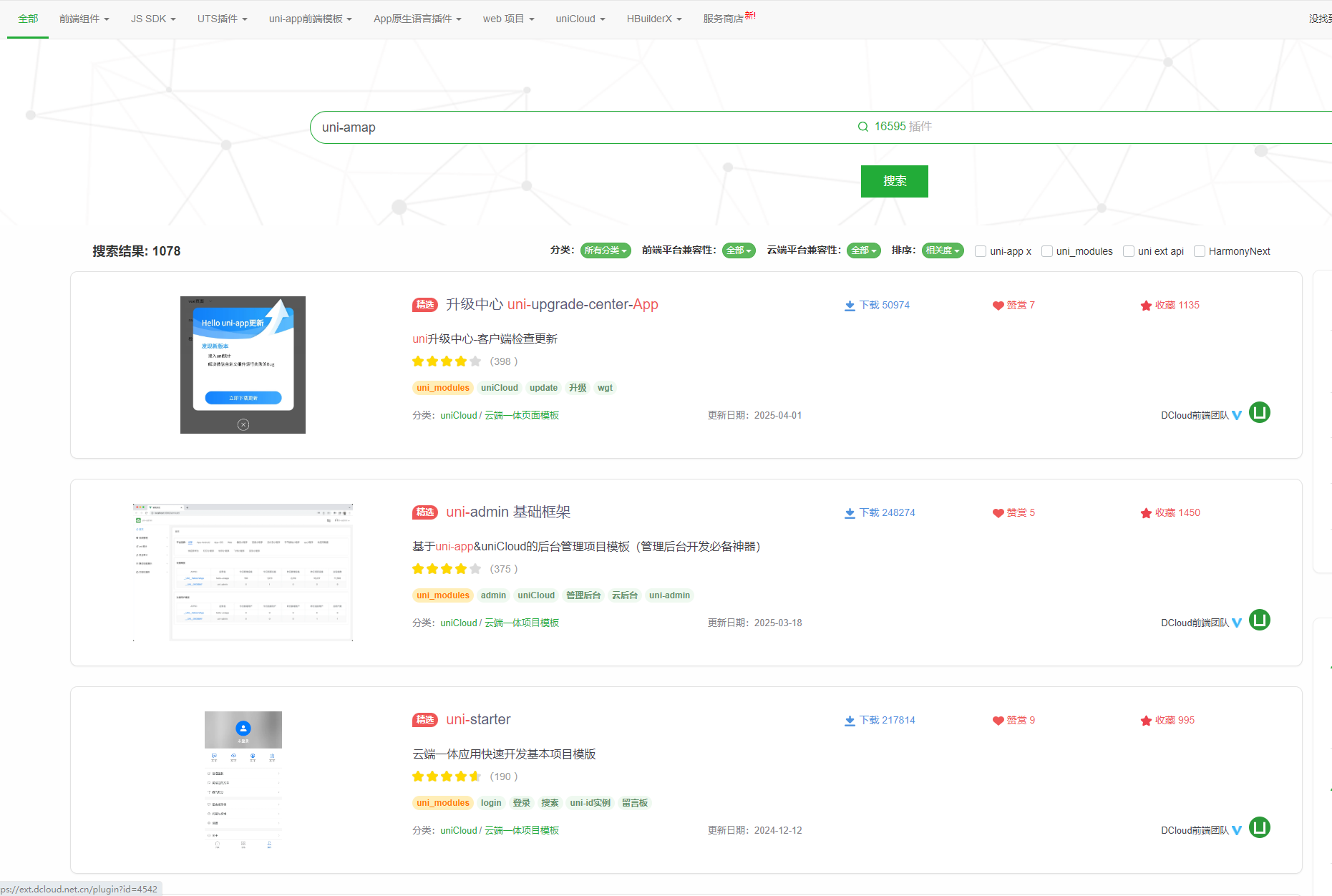
Task: Open the web 项目 menu
Action: click(x=509, y=19)
